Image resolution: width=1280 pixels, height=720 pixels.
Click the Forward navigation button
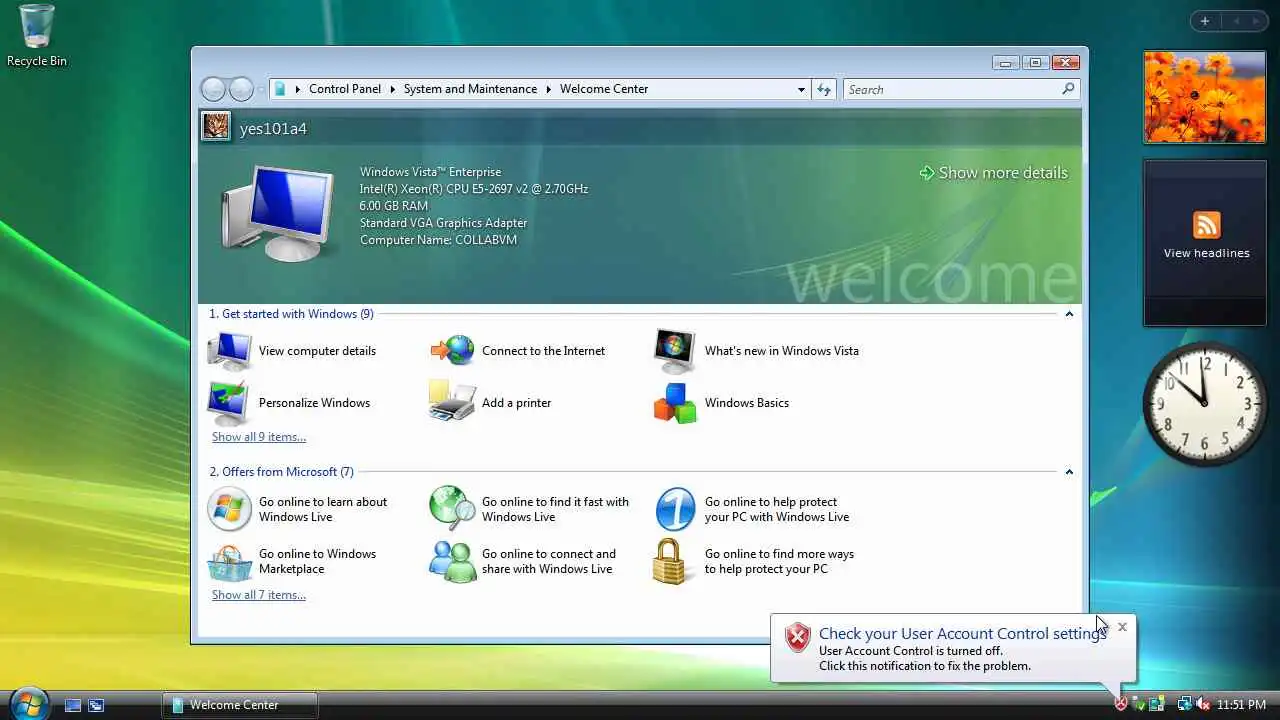[241, 89]
